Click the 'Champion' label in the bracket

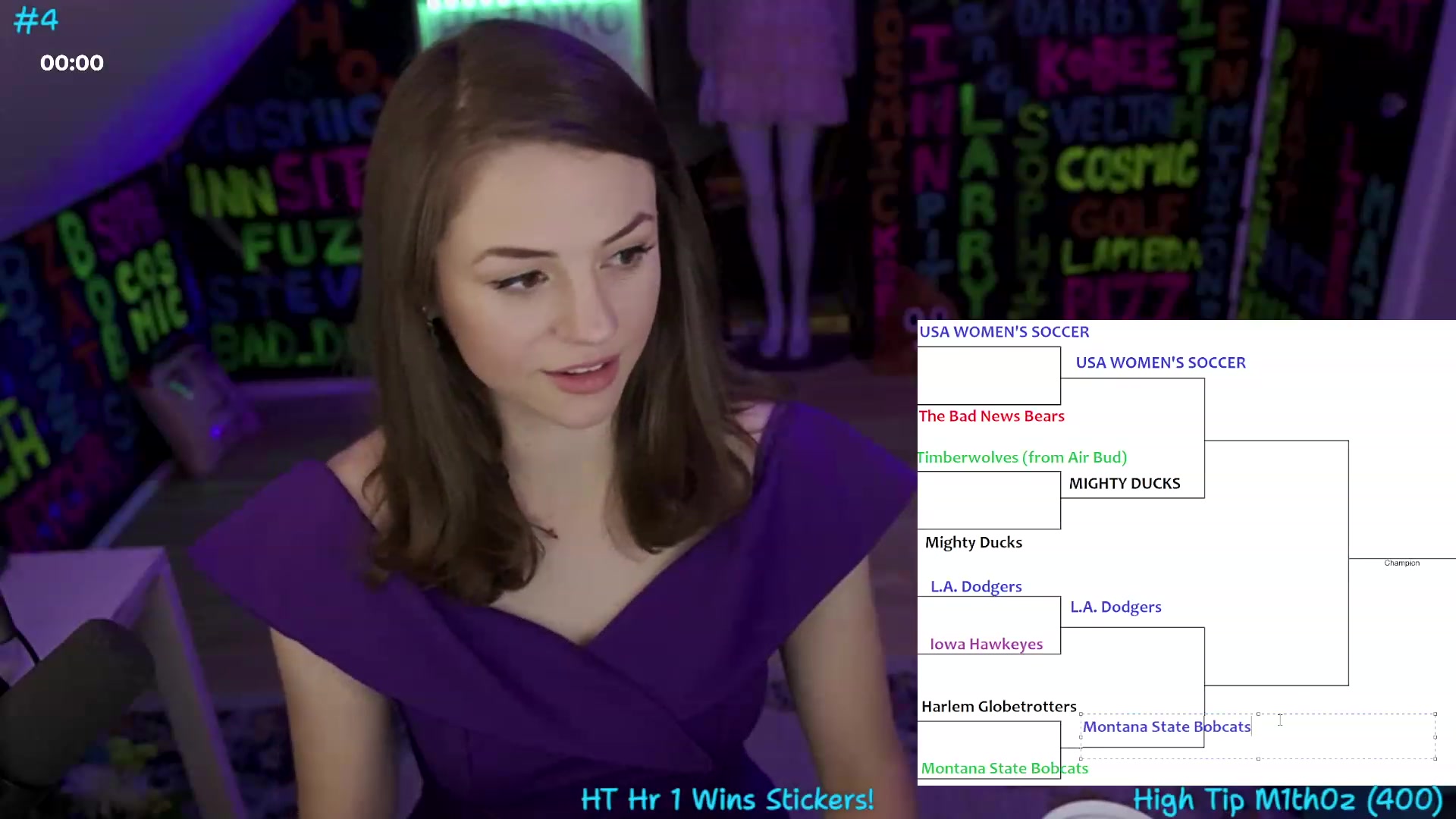(1401, 563)
